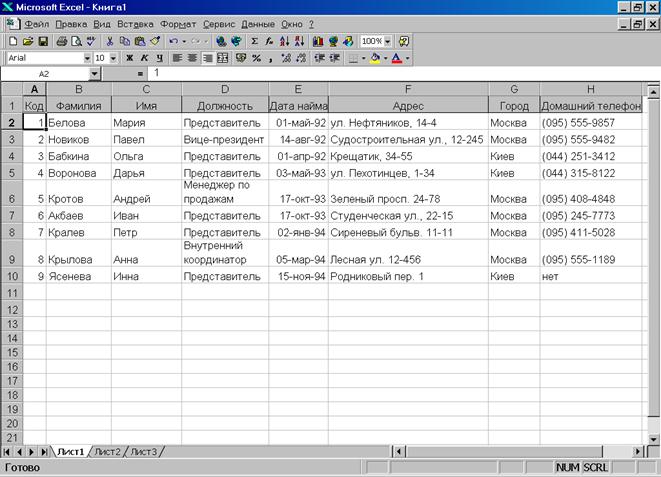Click the Cut scissors icon
The height and width of the screenshot is (477, 661).
coord(109,41)
